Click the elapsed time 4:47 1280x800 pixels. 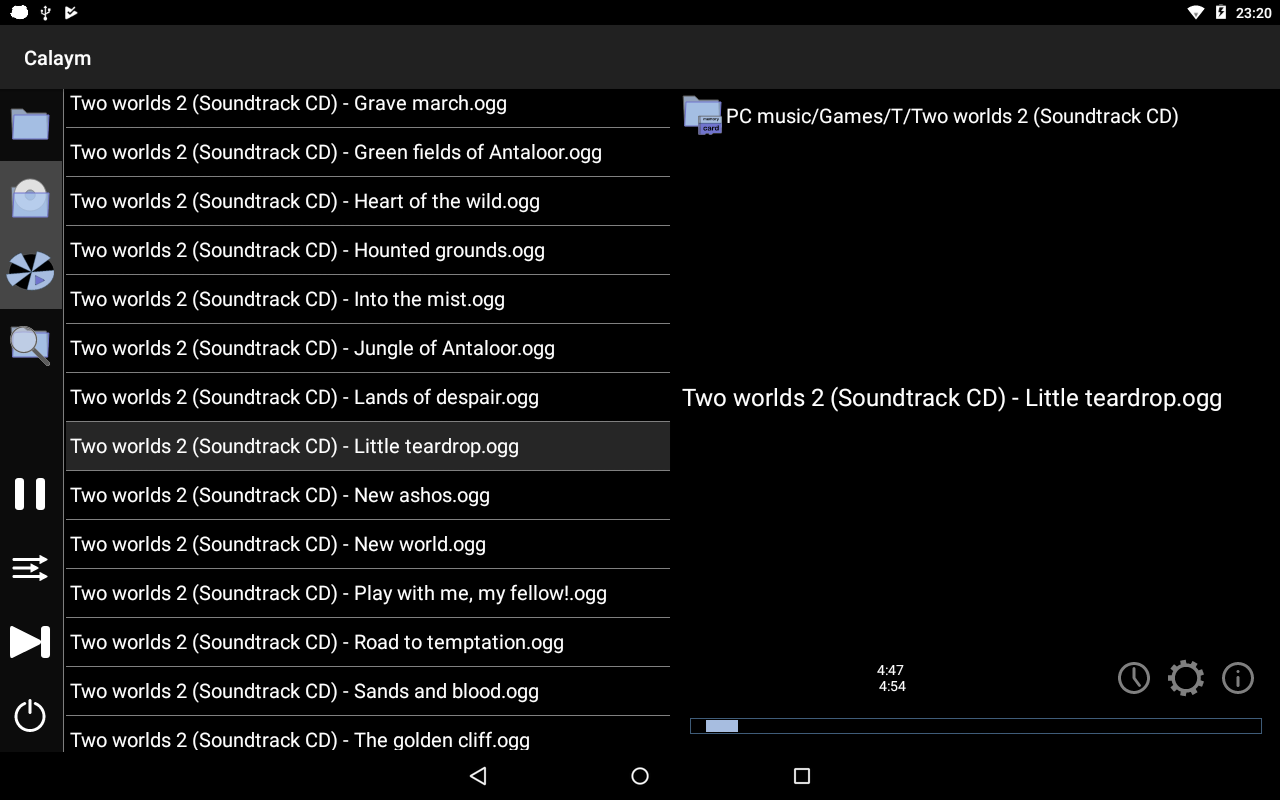[890, 670]
